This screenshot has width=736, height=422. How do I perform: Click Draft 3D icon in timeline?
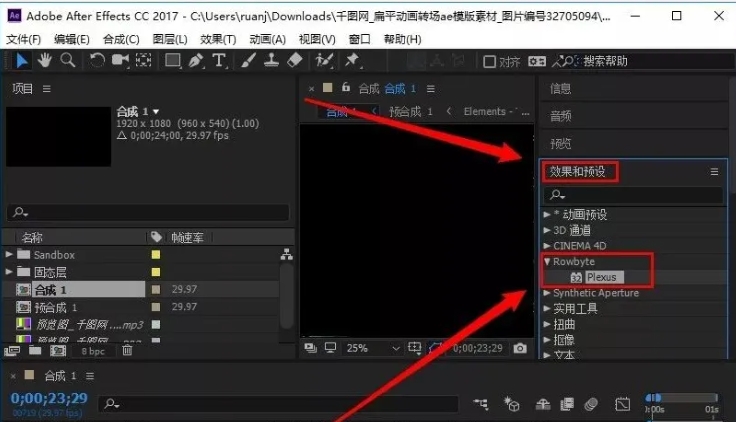pyautogui.click(x=512, y=404)
